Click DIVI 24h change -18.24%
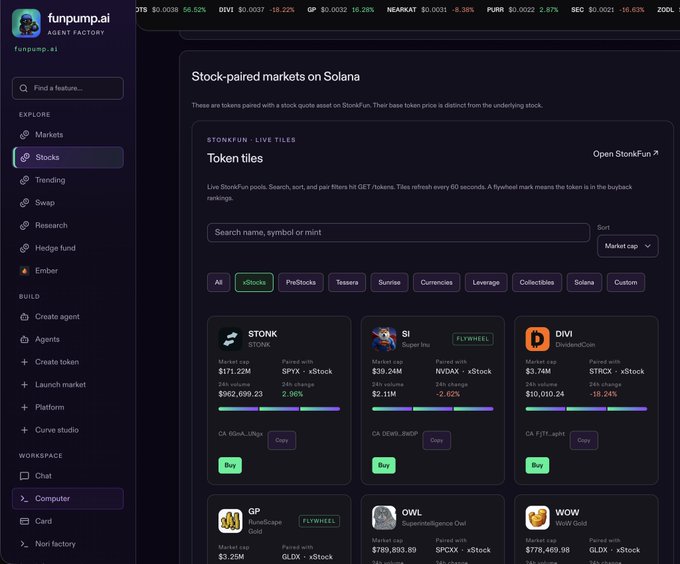 tap(603, 394)
